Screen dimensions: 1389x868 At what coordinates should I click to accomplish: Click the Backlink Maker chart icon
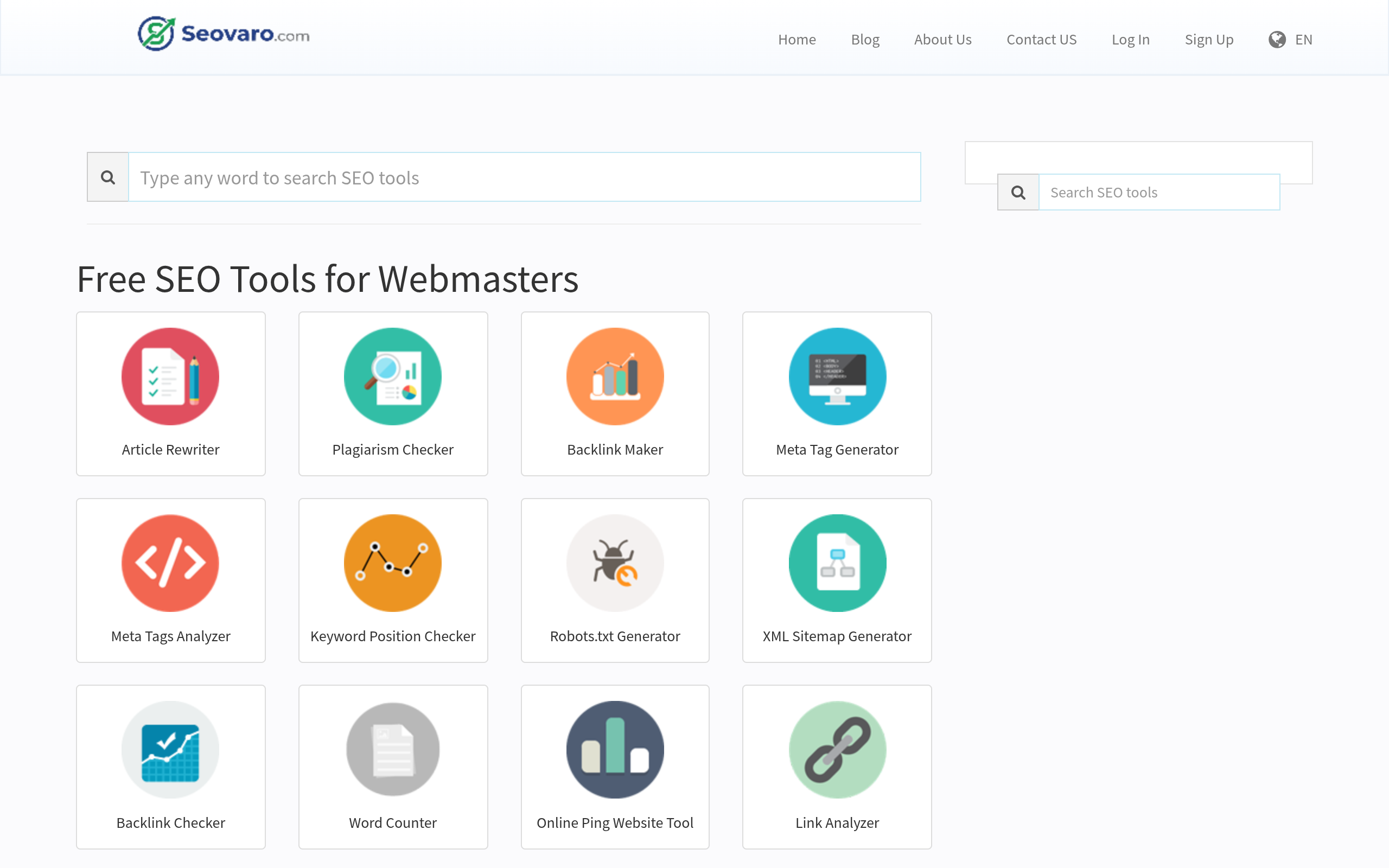click(x=615, y=376)
